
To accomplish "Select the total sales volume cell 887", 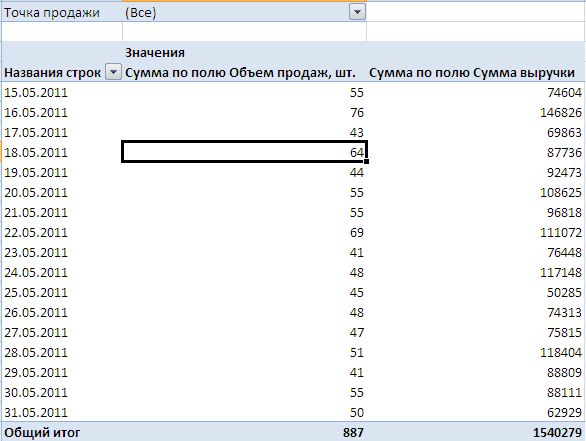I will click(244, 432).
